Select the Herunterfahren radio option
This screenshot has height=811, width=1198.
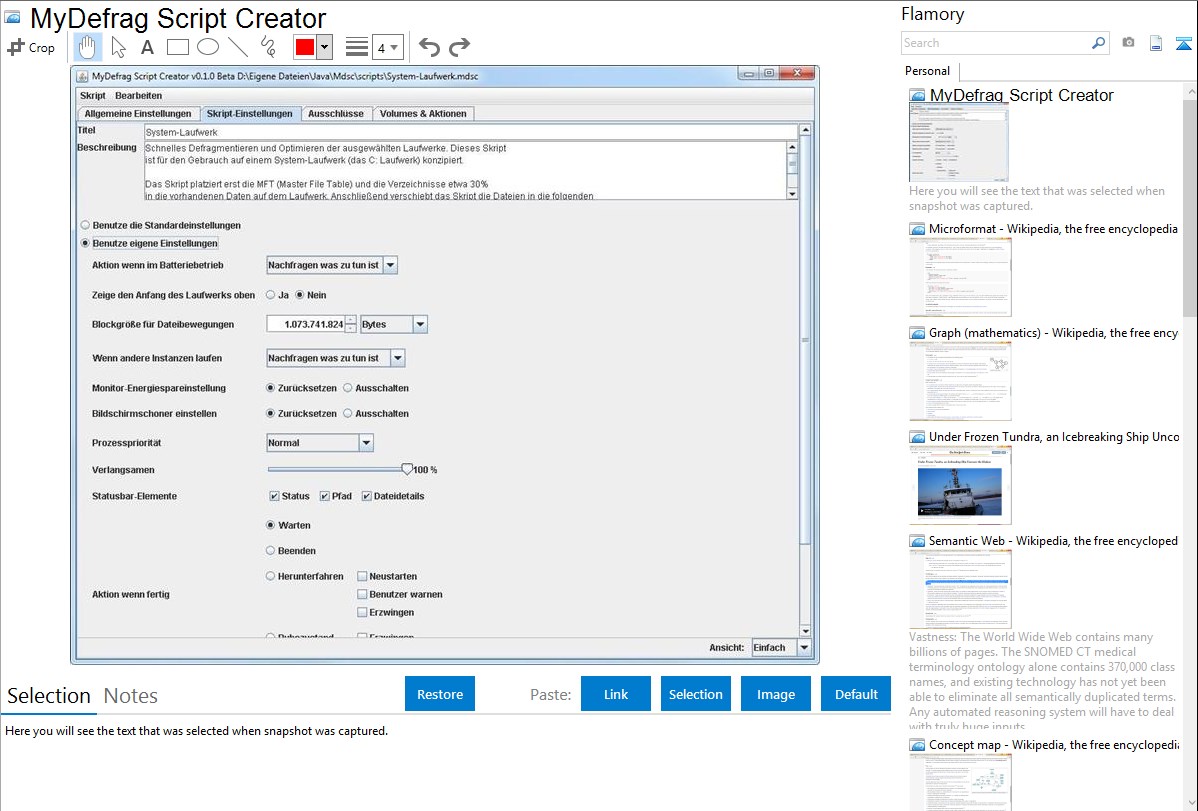(x=270, y=576)
